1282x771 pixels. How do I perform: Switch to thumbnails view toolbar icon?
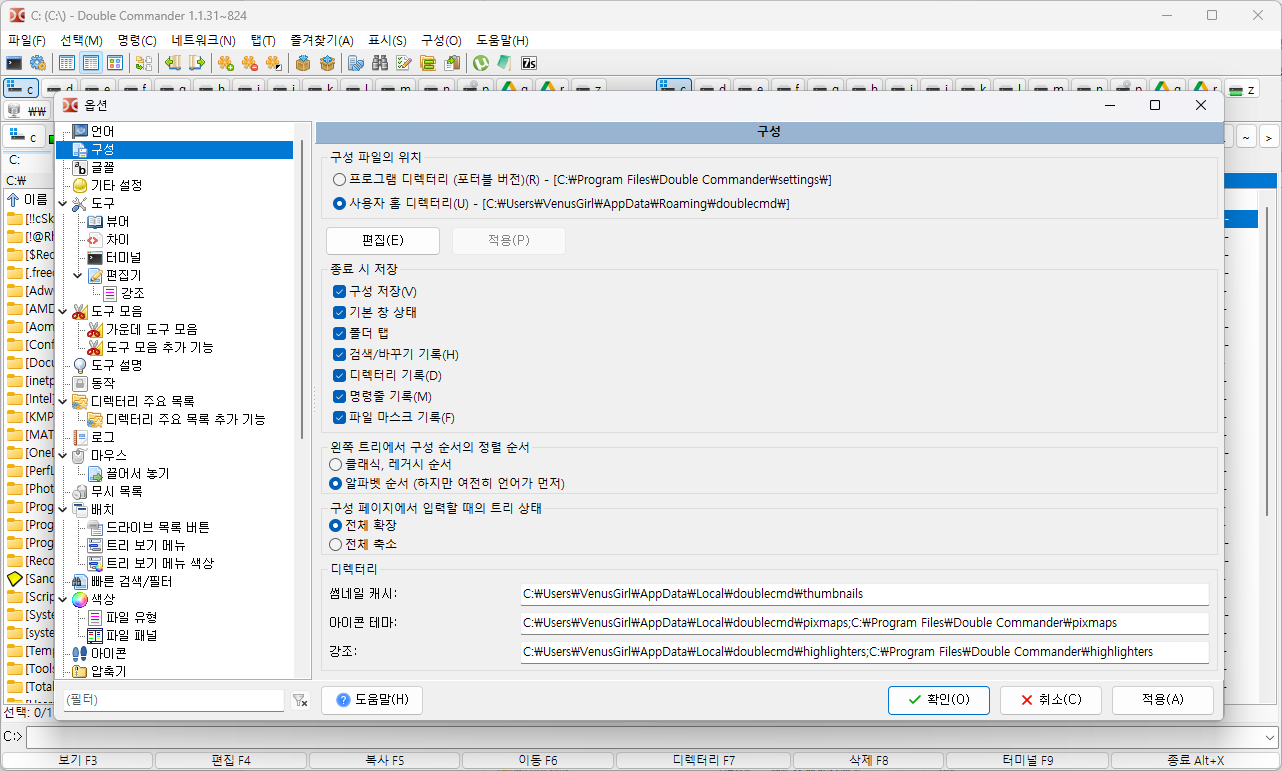[x=115, y=63]
